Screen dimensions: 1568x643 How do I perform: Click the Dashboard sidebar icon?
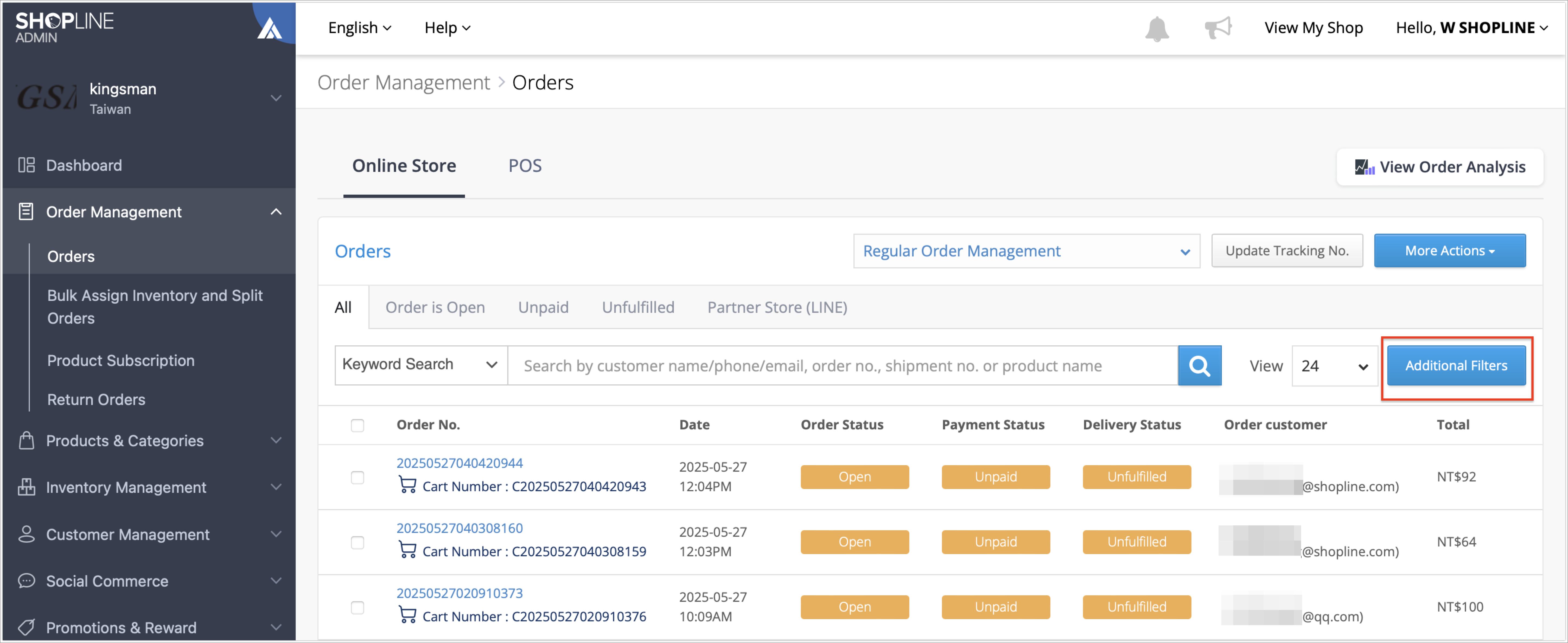(26, 165)
